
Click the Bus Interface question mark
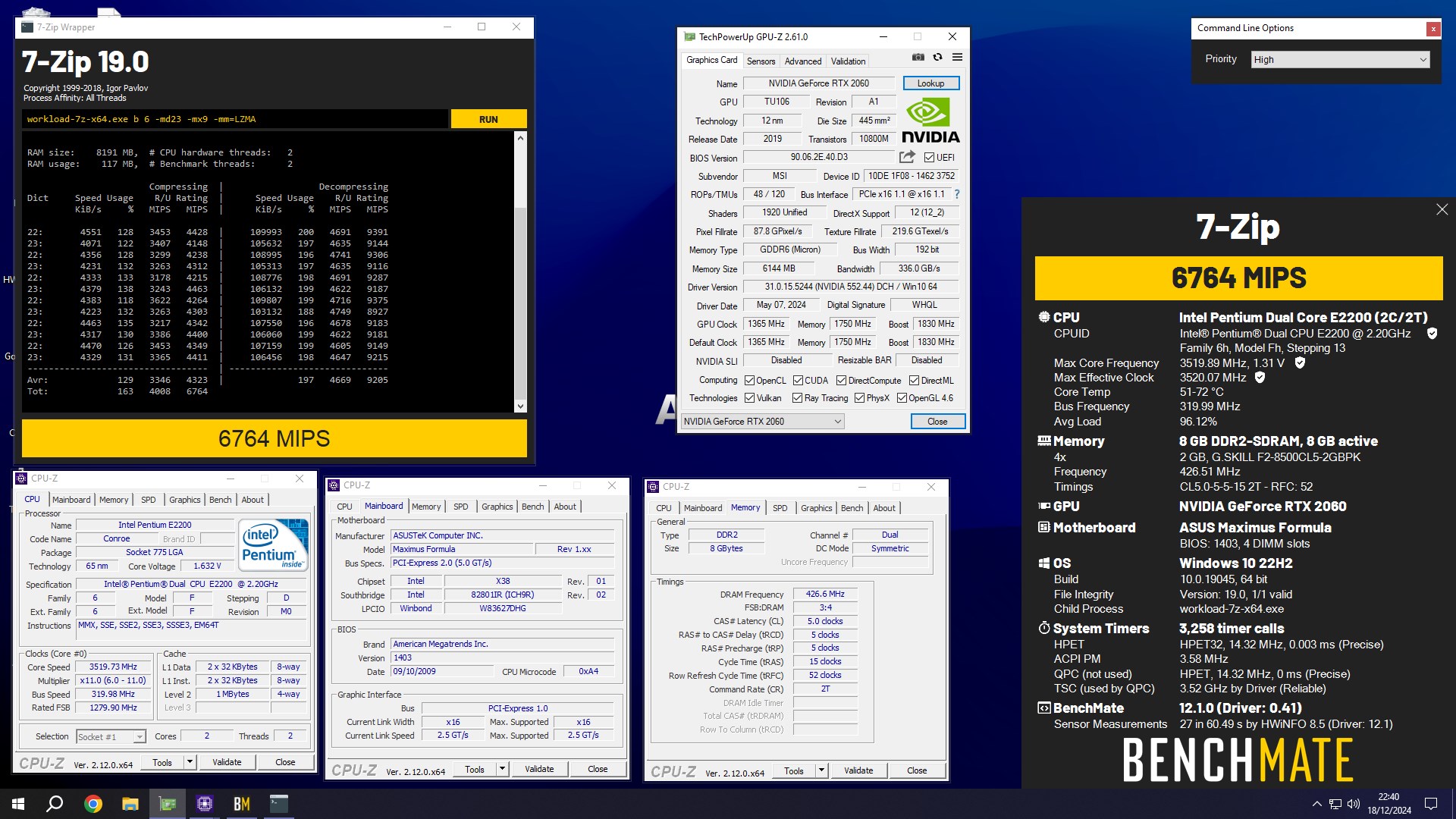click(957, 194)
